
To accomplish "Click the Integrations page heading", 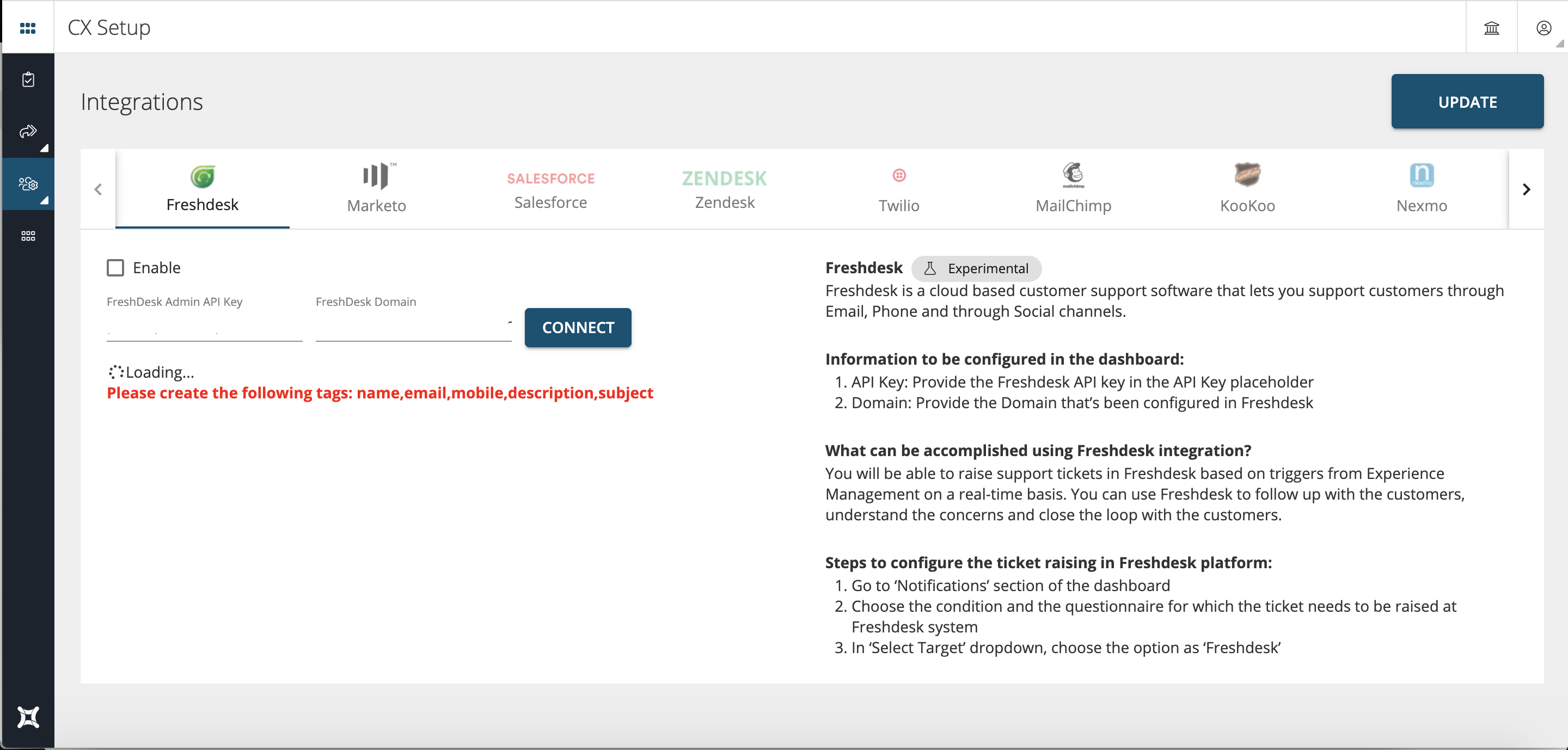I will pos(142,102).
